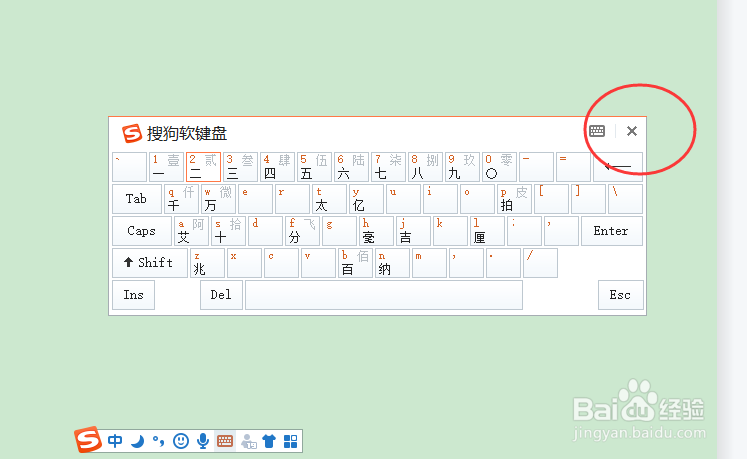747x459 pixels.
Task: Click the 2 key showing 二
Action: pos(203,167)
